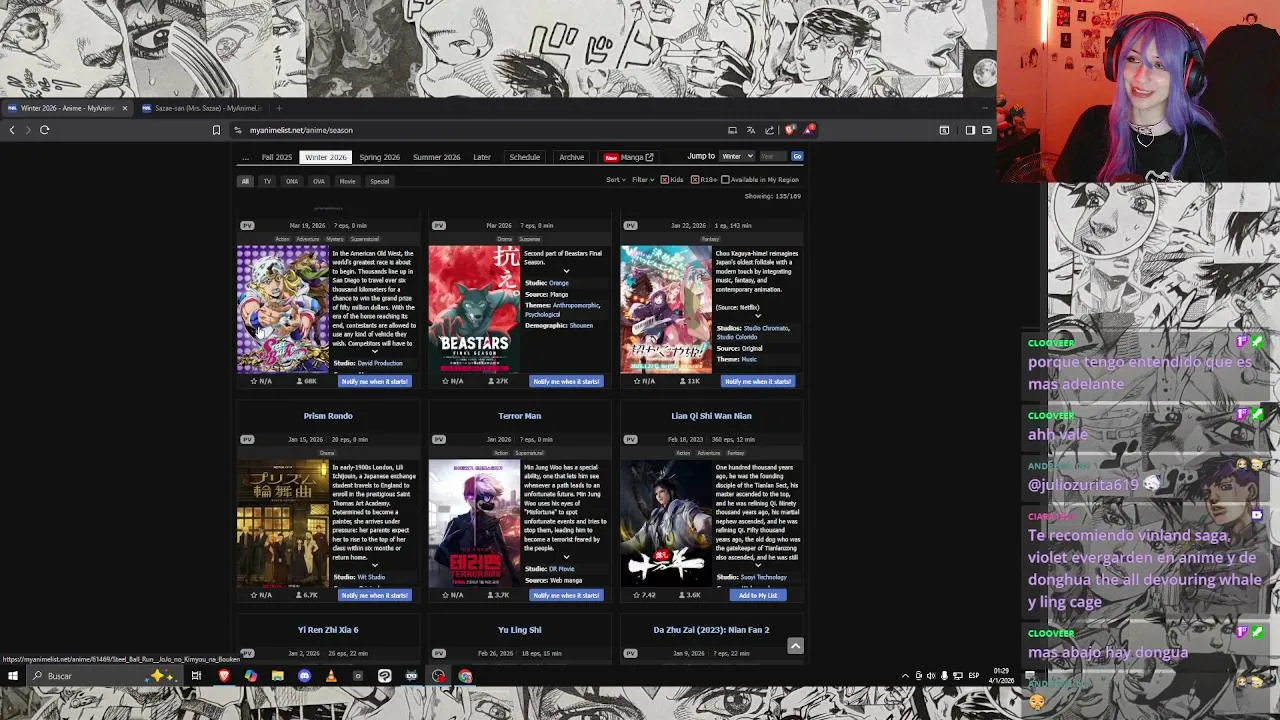Open the Prism Rondo title link
The height and width of the screenshot is (720, 1280).
tap(328, 416)
